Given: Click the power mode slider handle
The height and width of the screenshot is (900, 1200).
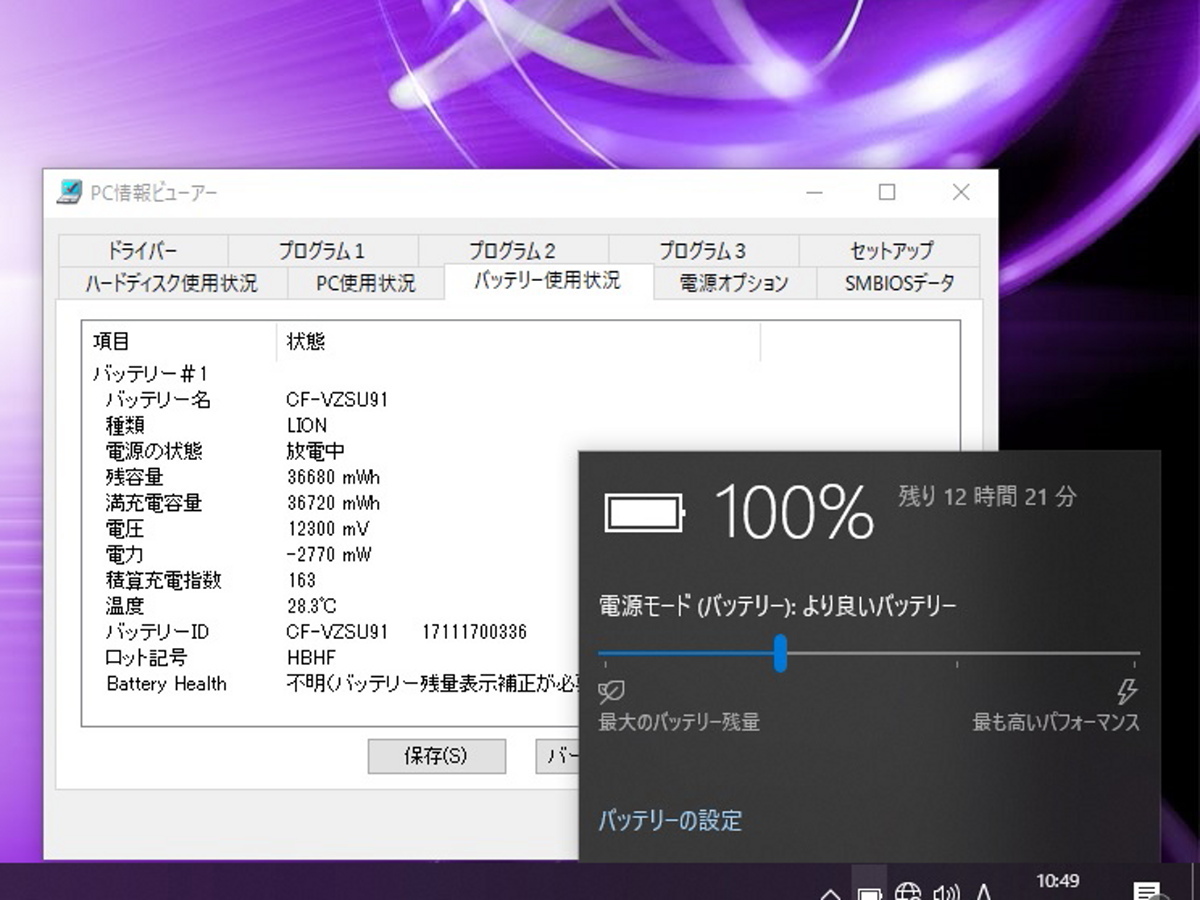Looking at the screenshot, I should click(780, 654).
